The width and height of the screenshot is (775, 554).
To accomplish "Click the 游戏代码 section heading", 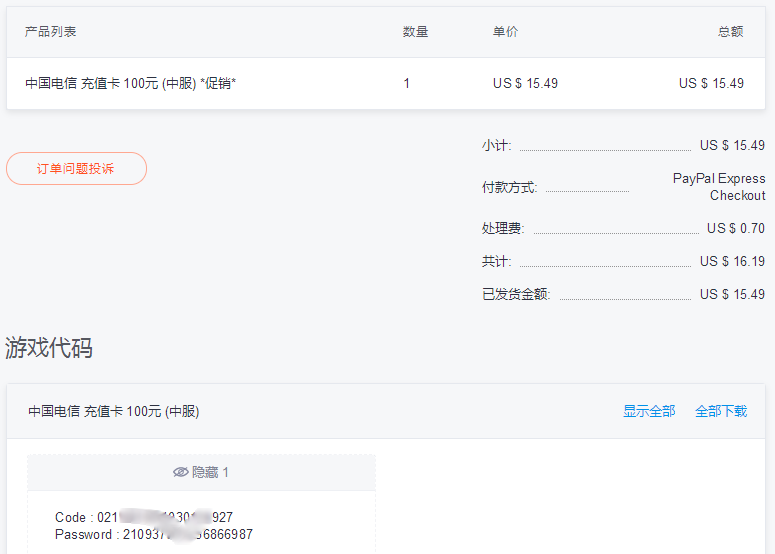I will coord(49,347).
